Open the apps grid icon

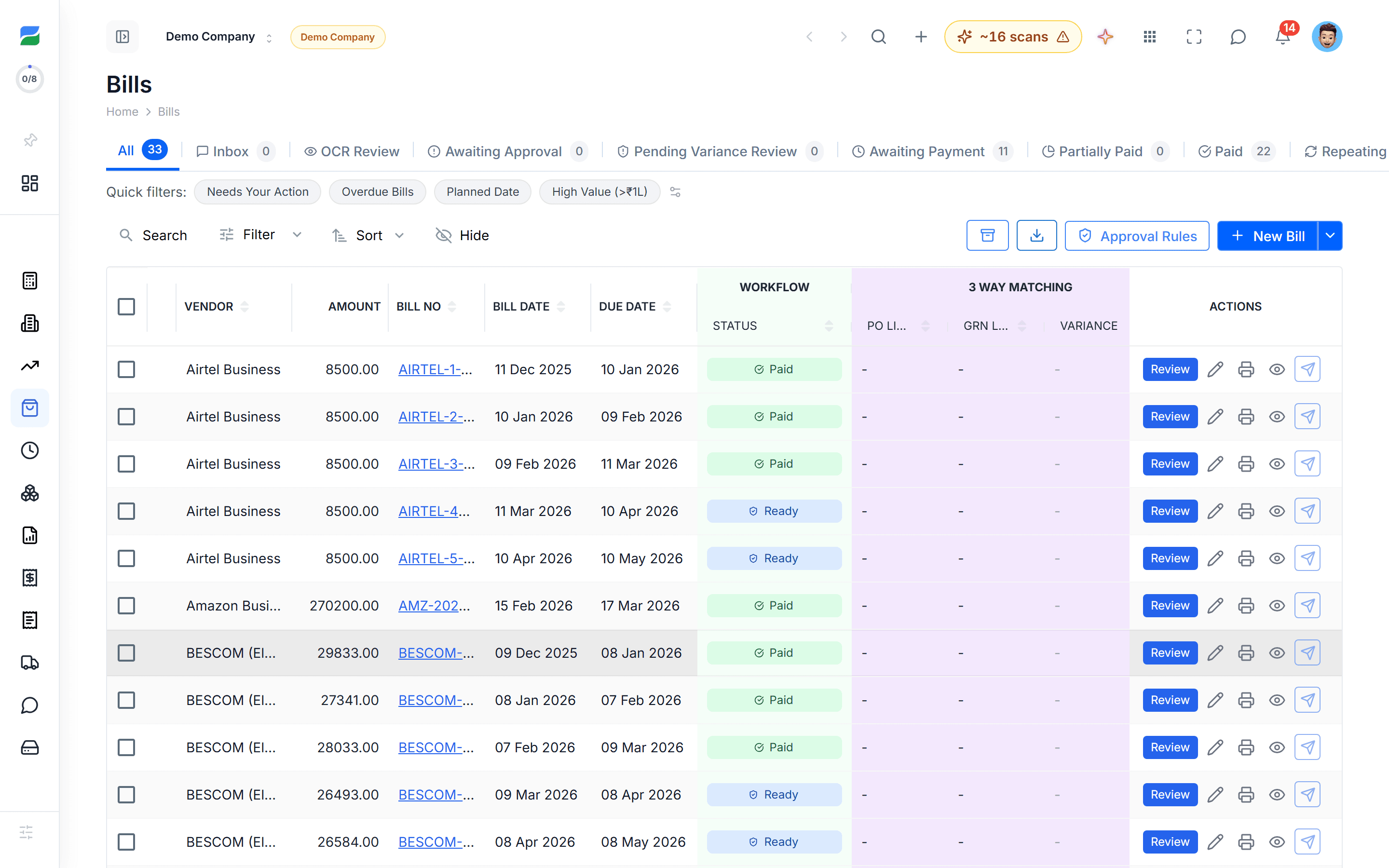(x=1150, y=37)
